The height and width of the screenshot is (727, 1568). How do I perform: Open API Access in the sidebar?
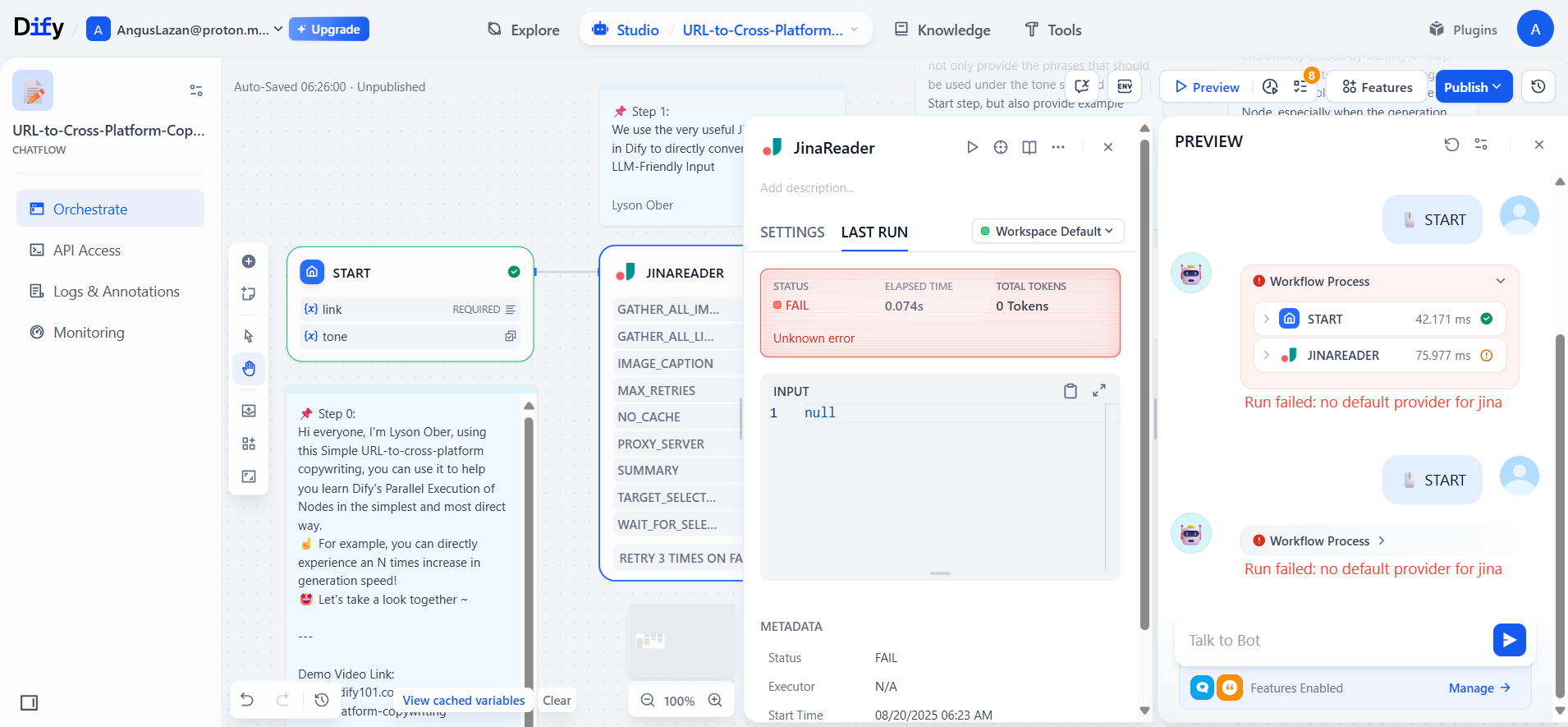click(110, 250)
